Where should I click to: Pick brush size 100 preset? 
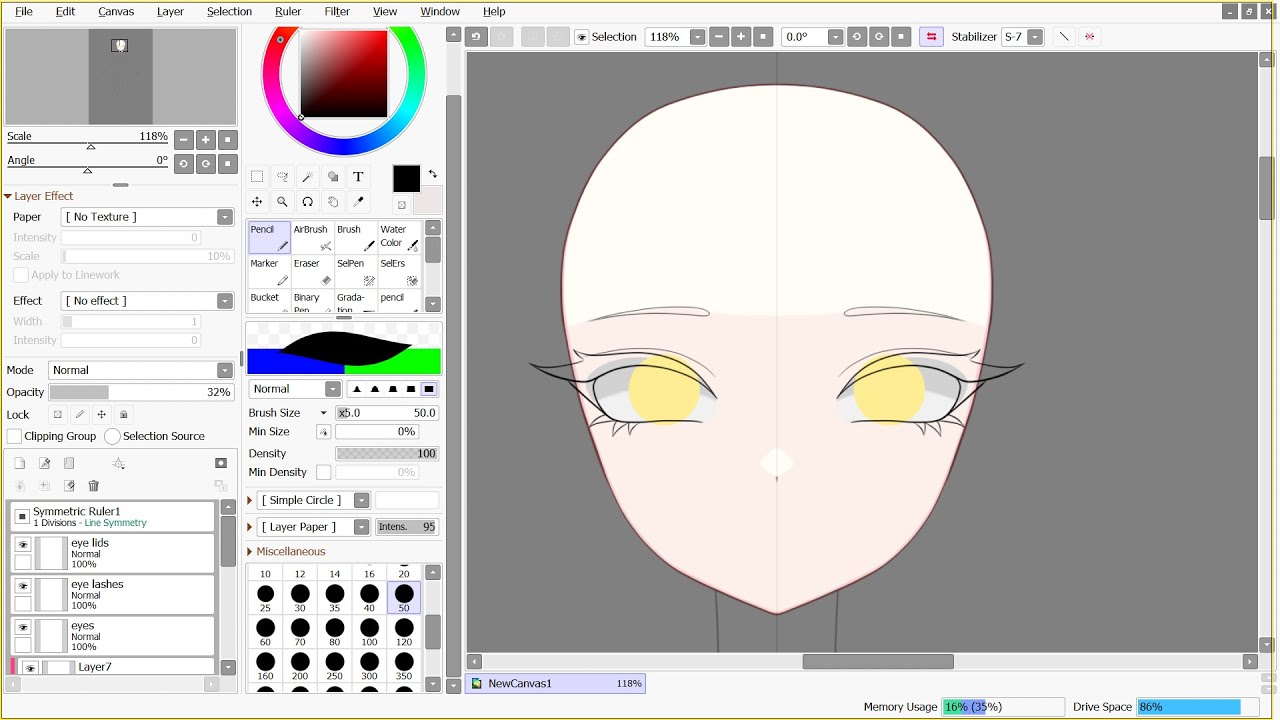(x=369, y=634)
